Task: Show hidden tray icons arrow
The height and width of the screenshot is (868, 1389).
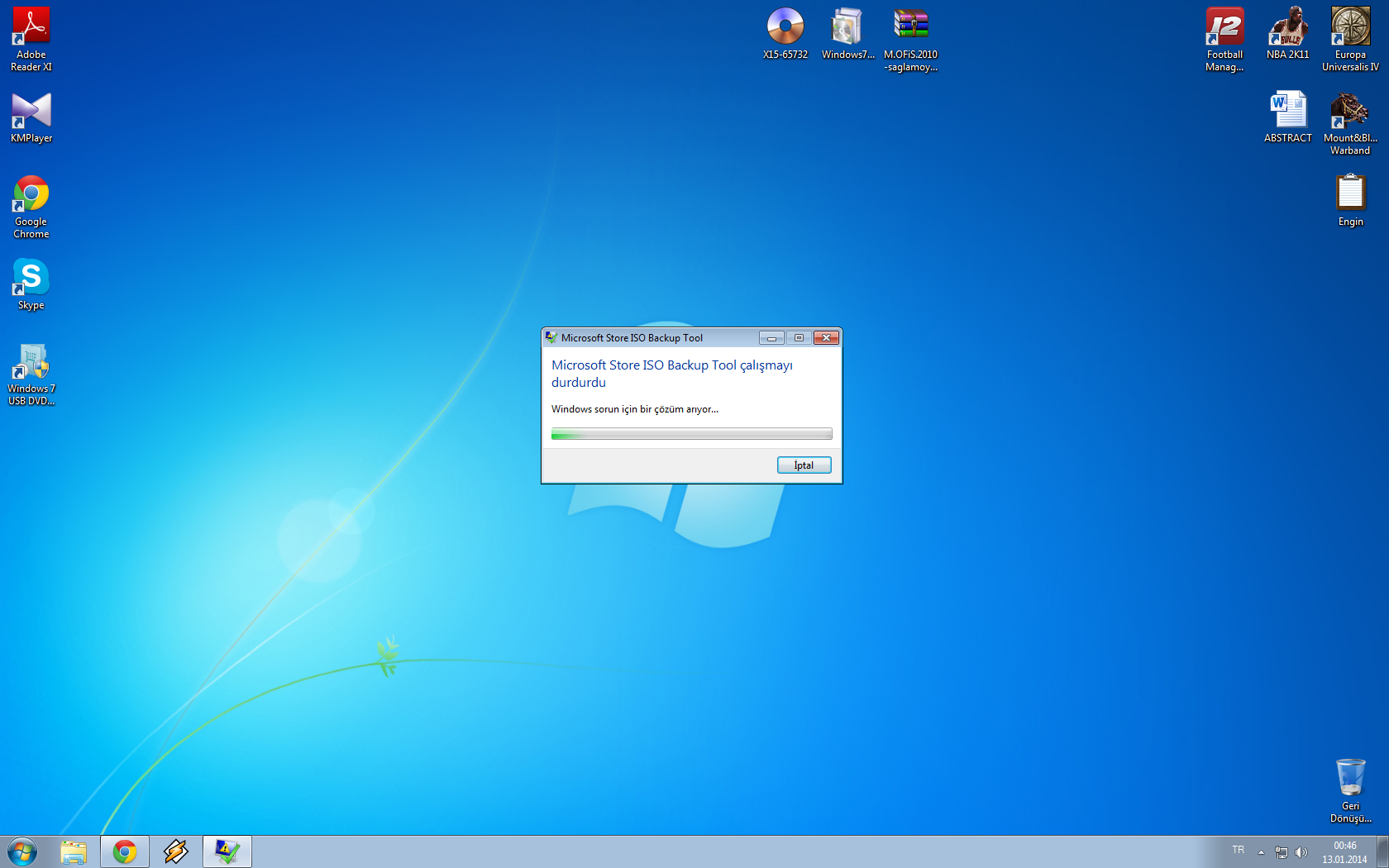Action: coord(1261,852)
